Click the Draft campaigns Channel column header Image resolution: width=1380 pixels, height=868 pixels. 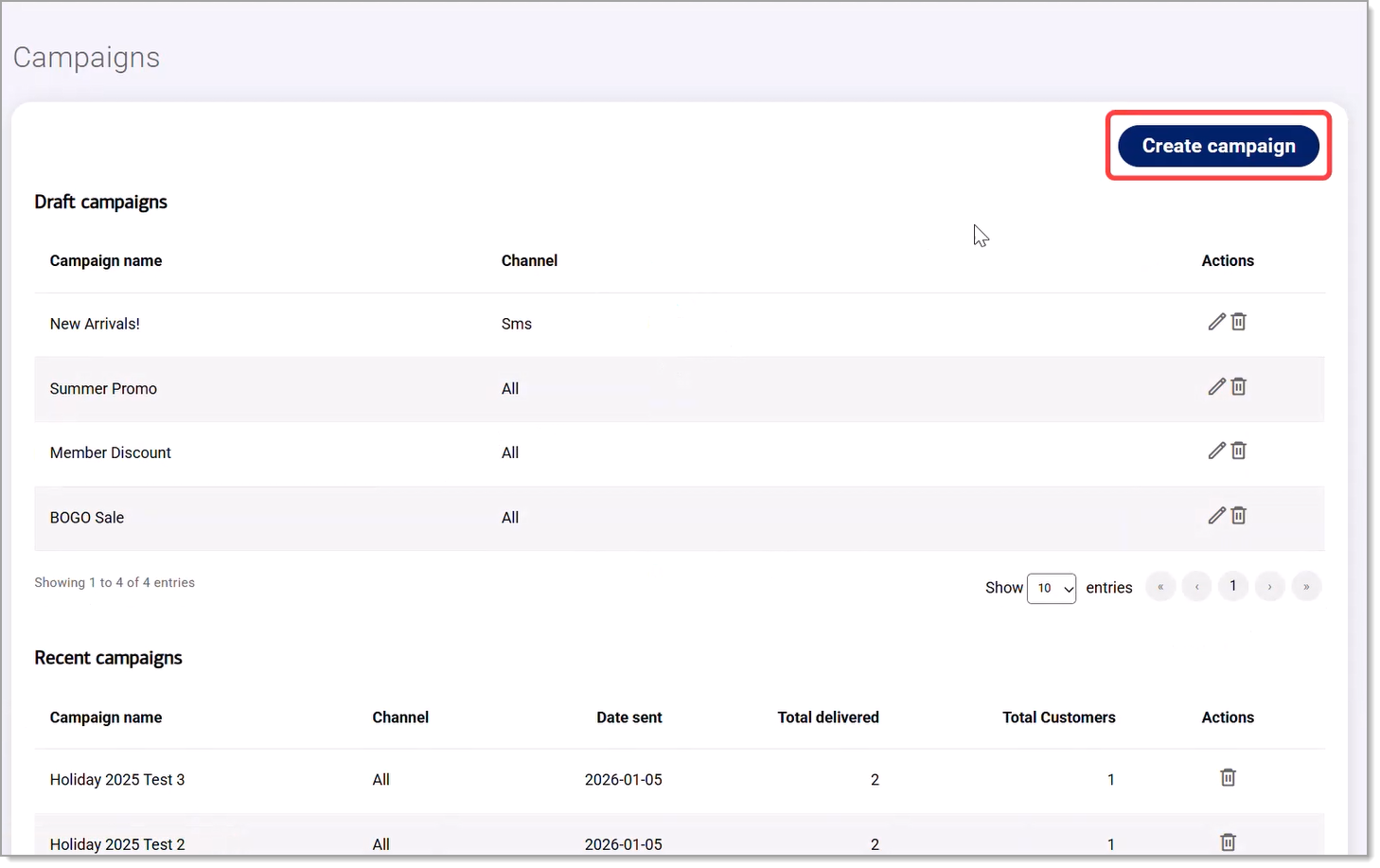tap(529, 260)
